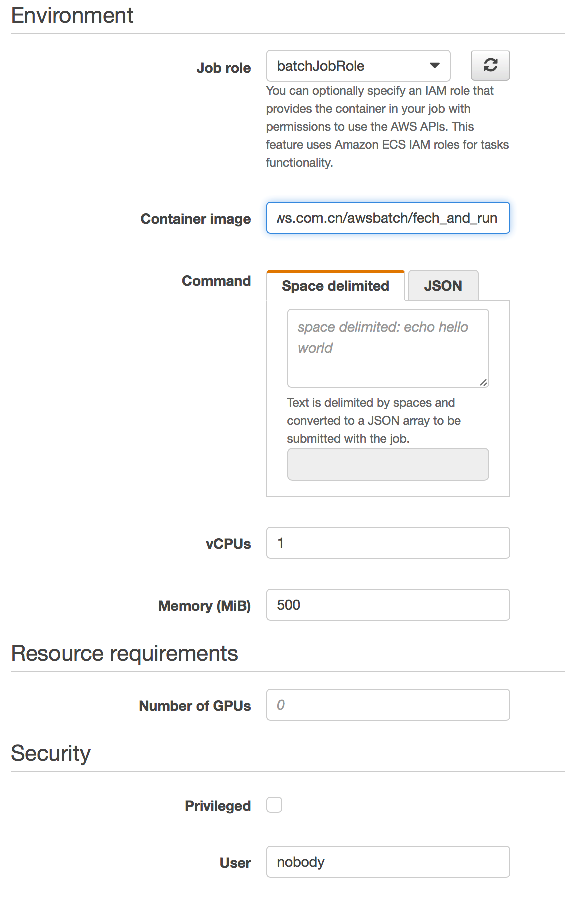The image size is (565, 902).
Task: Click the Job role label
Action: pos(224,68)
